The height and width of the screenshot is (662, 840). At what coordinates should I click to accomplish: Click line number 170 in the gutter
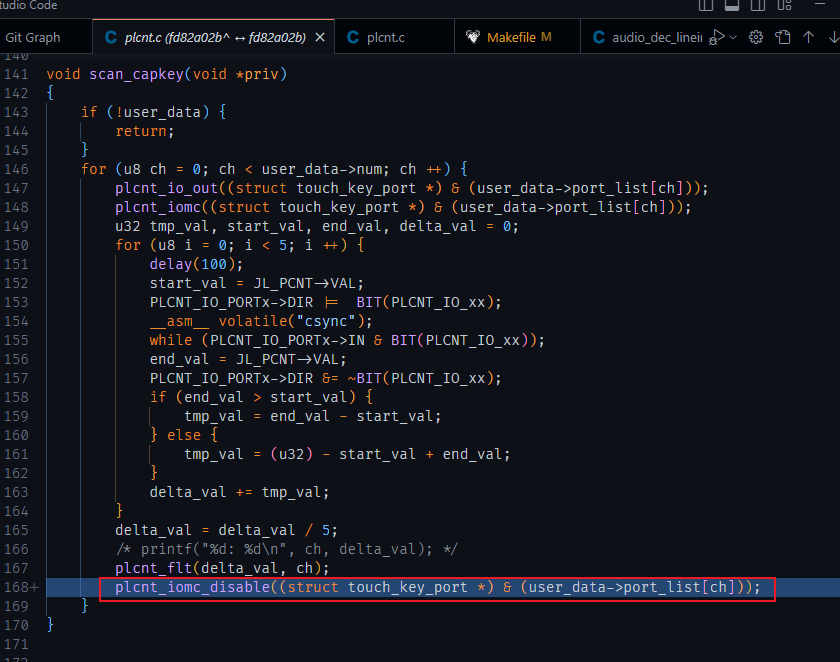coord(16,626)
